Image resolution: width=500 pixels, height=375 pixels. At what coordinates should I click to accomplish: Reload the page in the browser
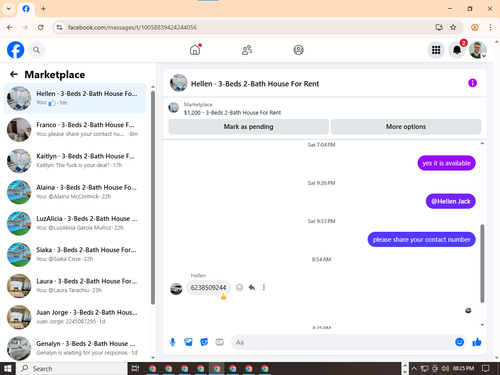[41, 27]
